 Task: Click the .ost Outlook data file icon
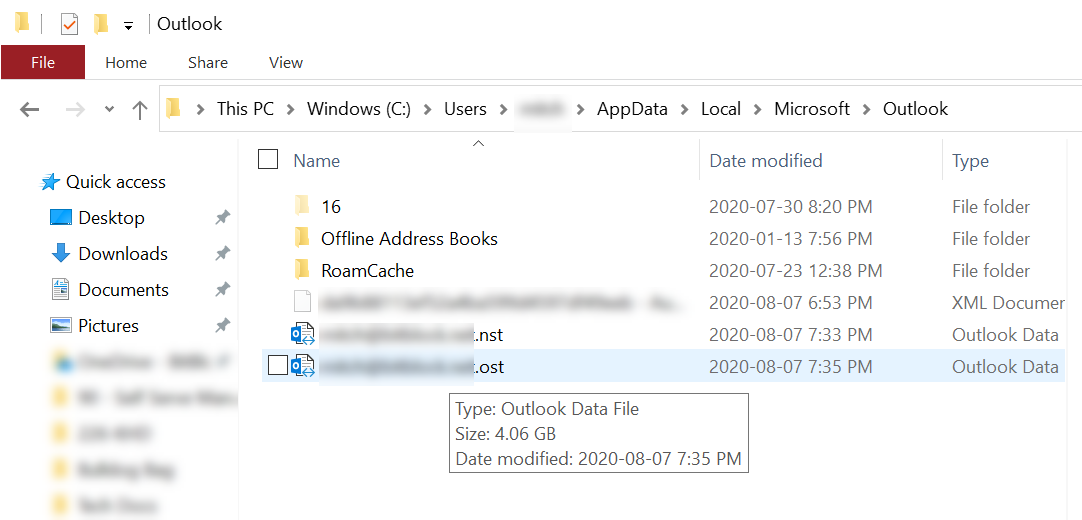(x=302, y=366)
